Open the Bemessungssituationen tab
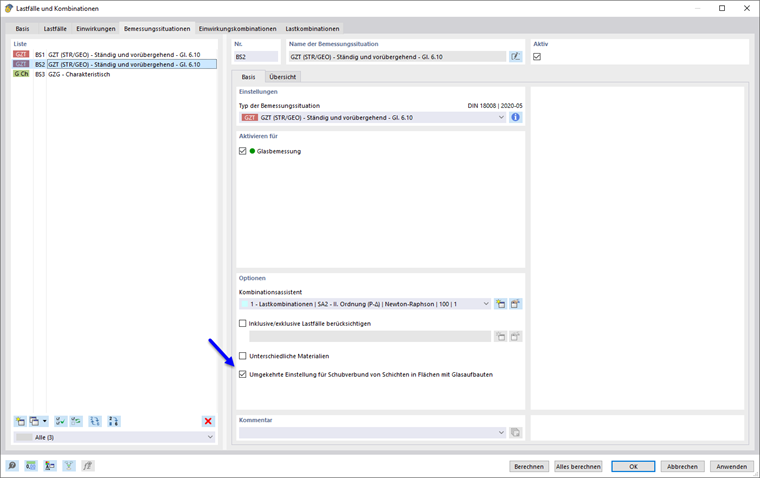The height and width of the screenshot is (478, 760). pos(157,29)
